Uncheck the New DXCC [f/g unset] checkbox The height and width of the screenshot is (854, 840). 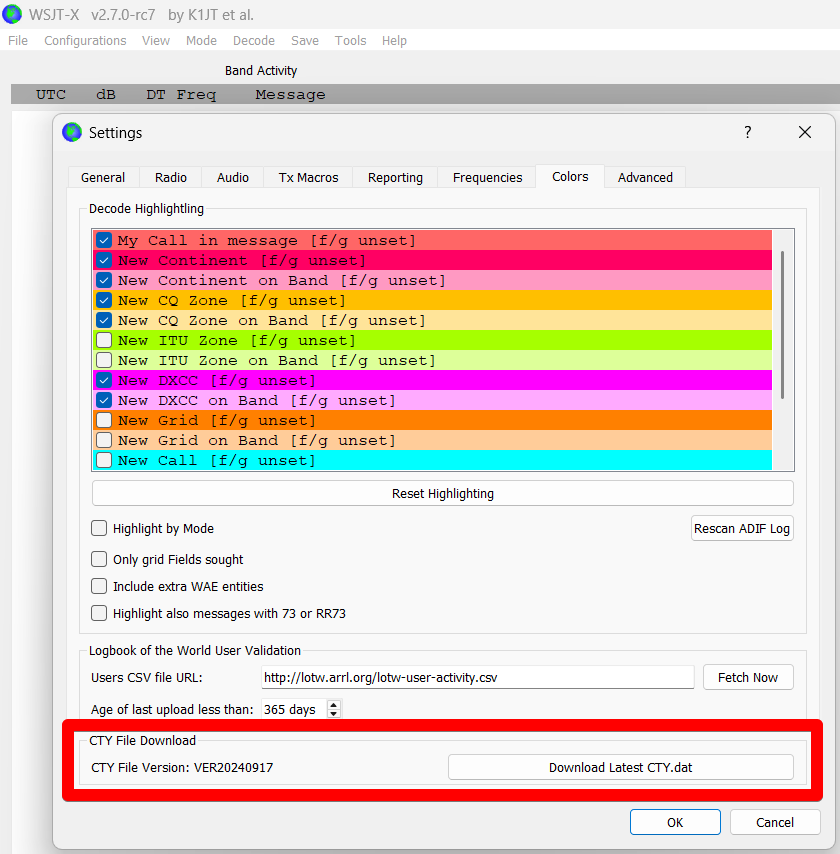click(104, 380)
